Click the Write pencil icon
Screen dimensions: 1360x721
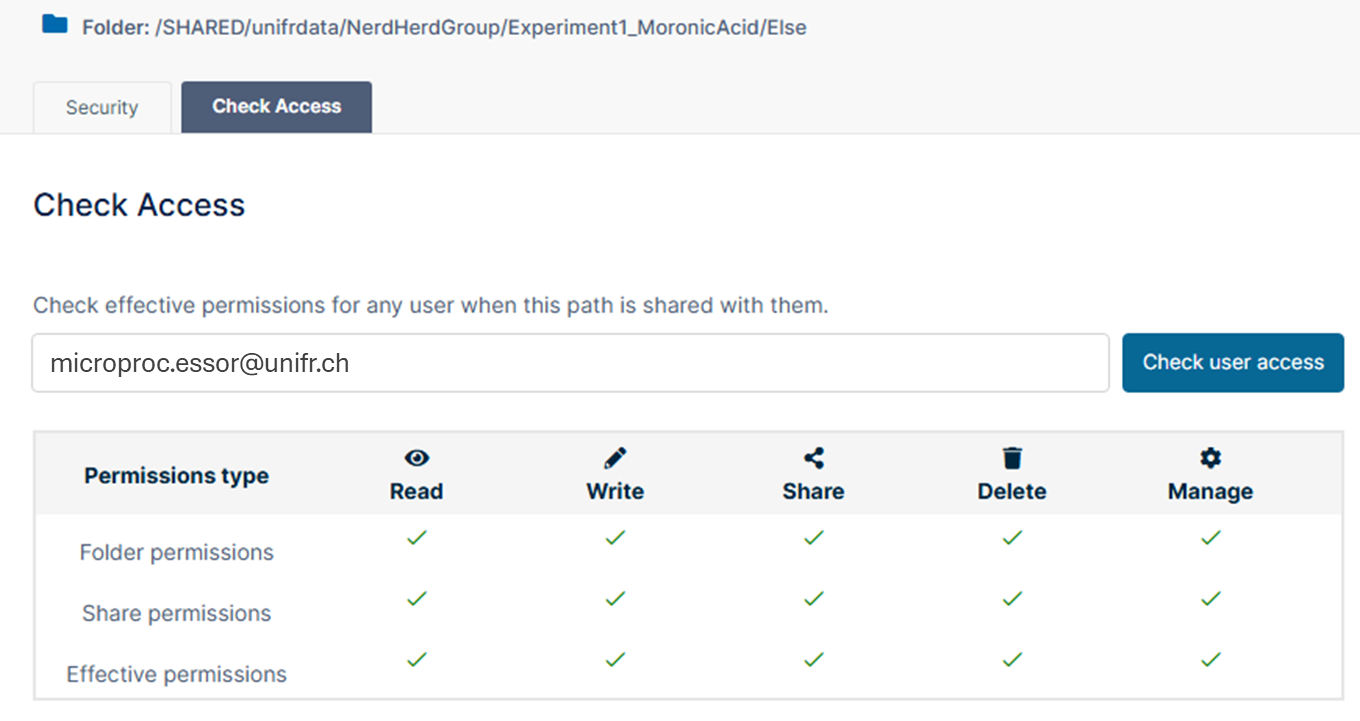point(615,458)
